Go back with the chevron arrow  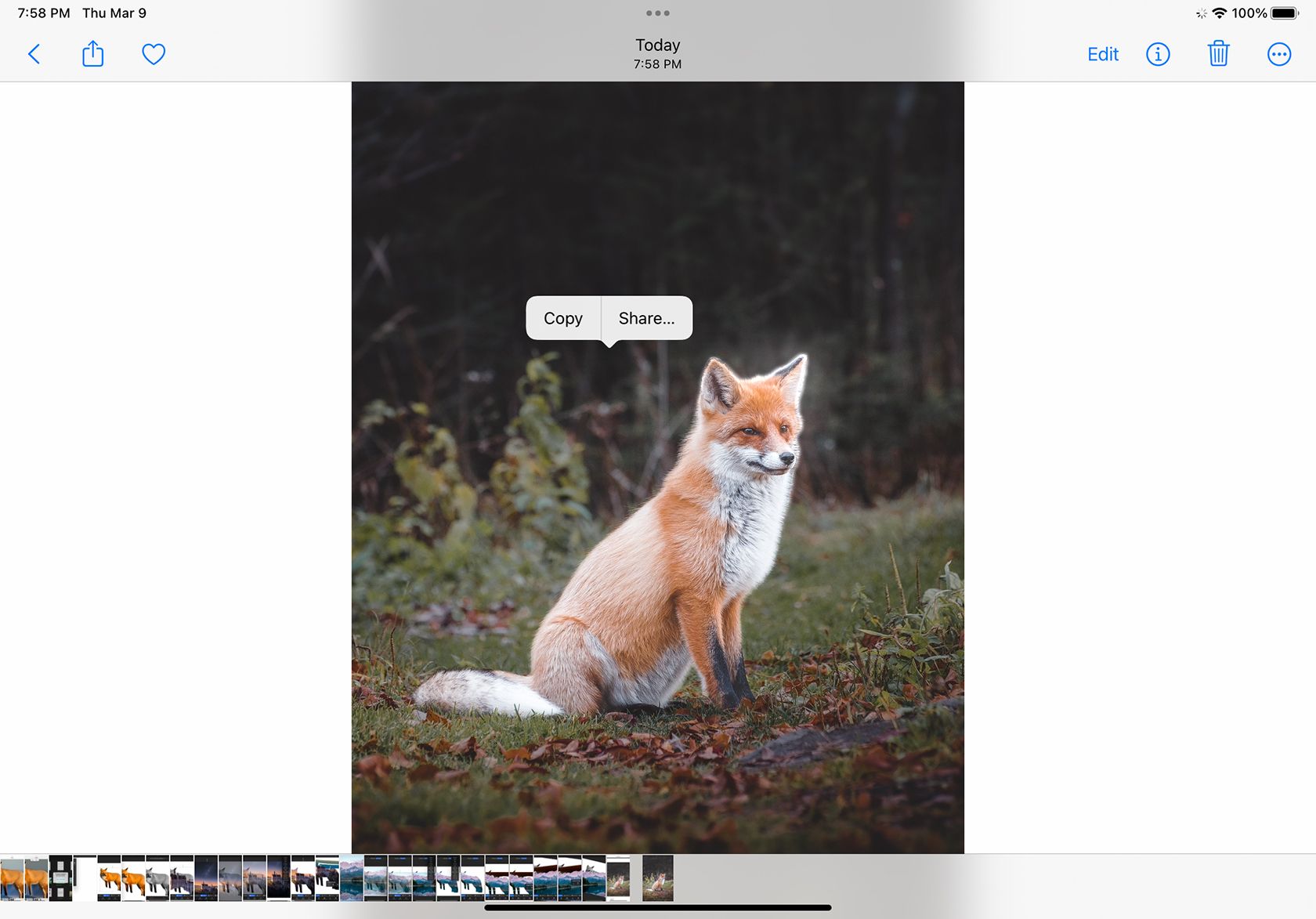pyautogui.click(x=34, y=54)
